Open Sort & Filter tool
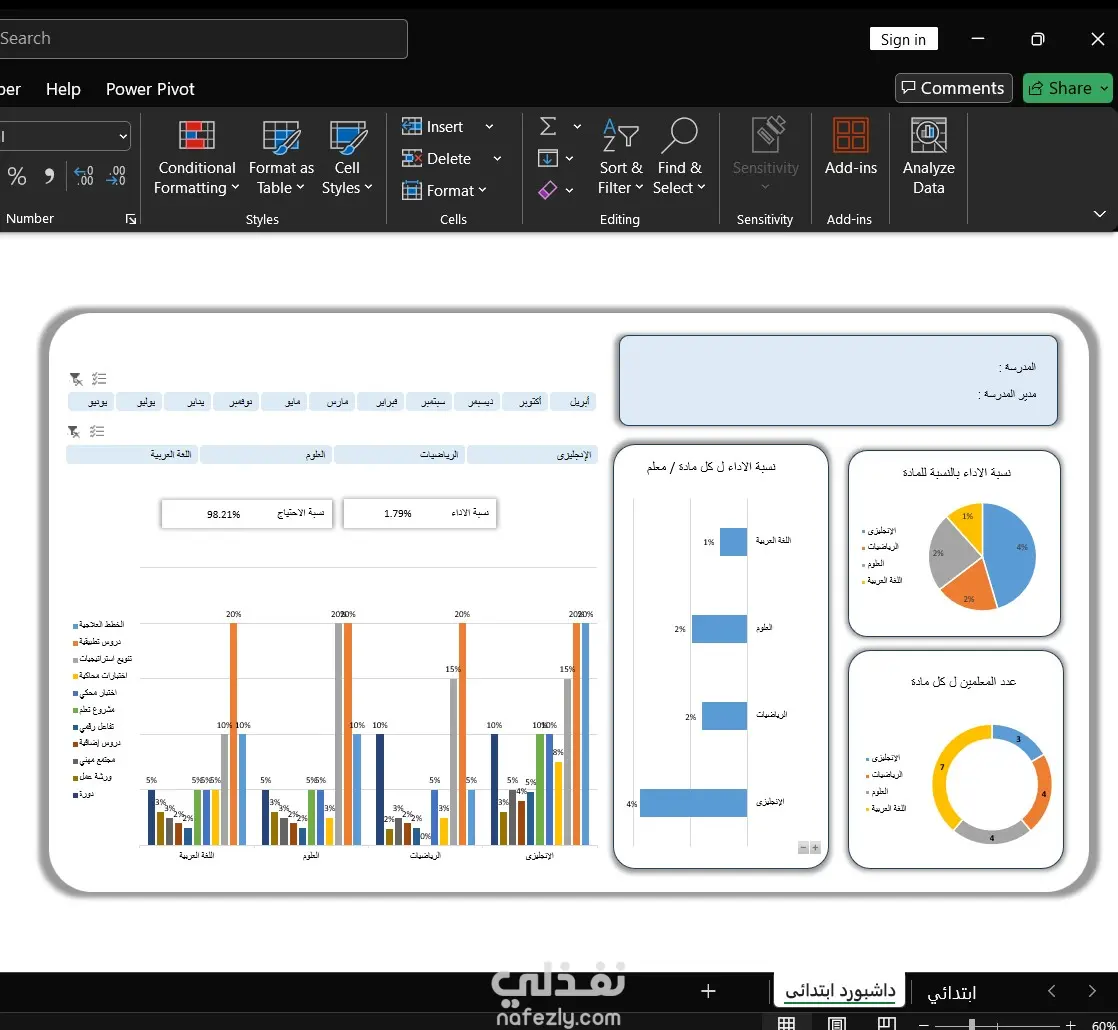1118x1030 pixels. (620, 158)
